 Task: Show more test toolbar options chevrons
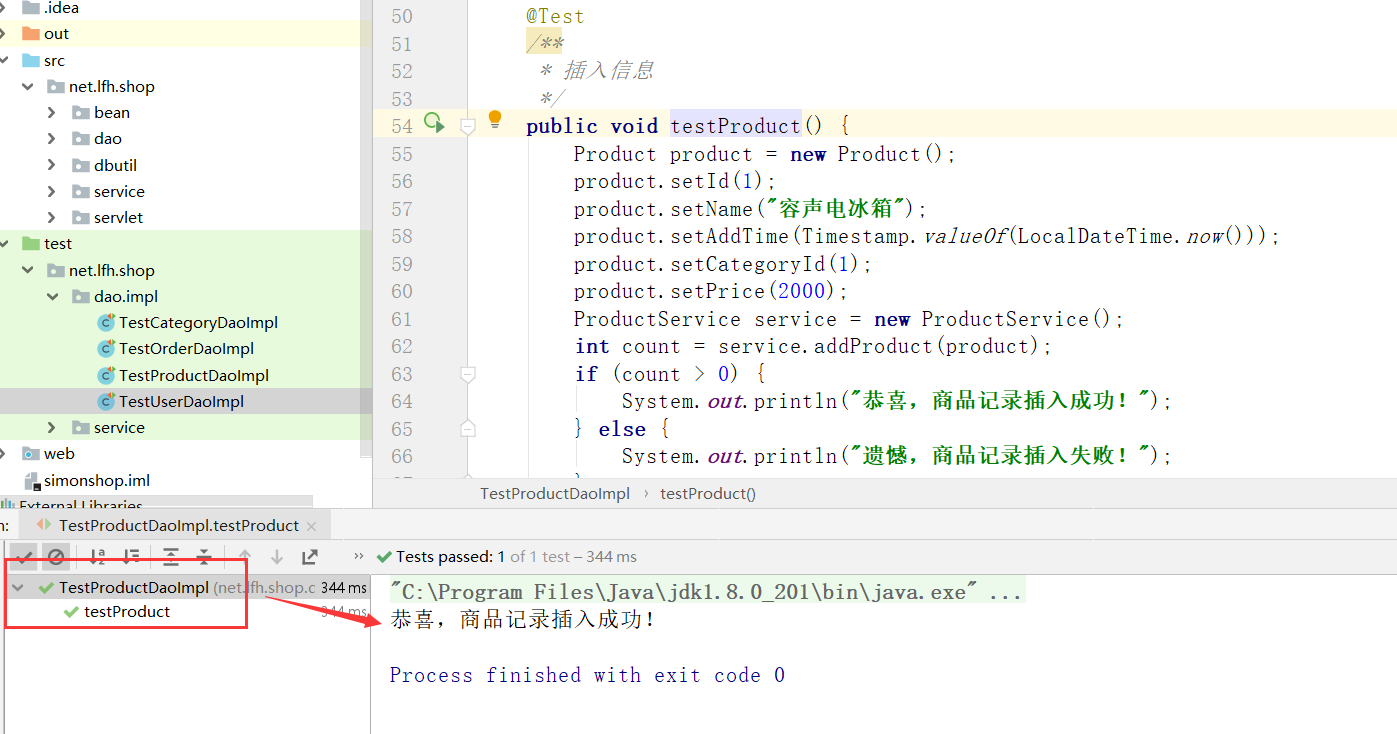pyautogui.click(x=359, y=557)
